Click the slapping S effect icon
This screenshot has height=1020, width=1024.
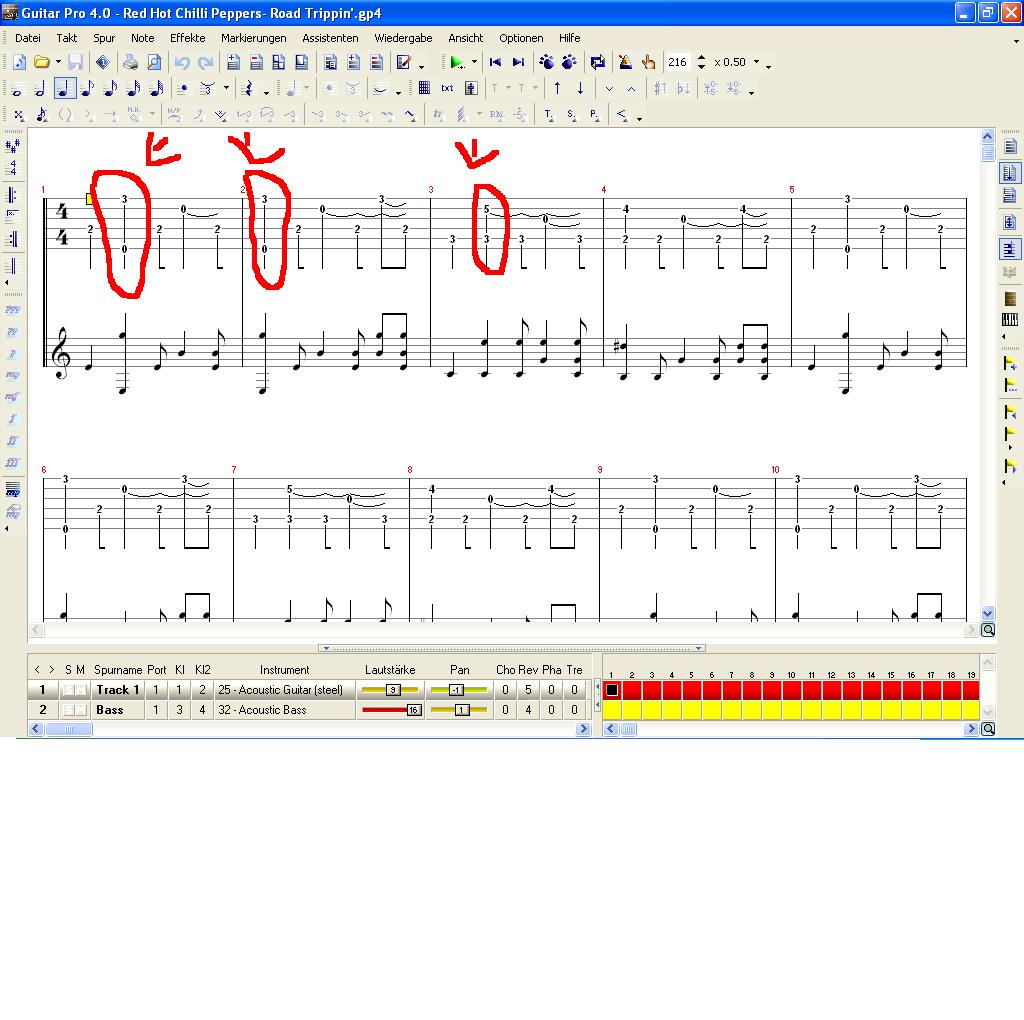point(571,115)
